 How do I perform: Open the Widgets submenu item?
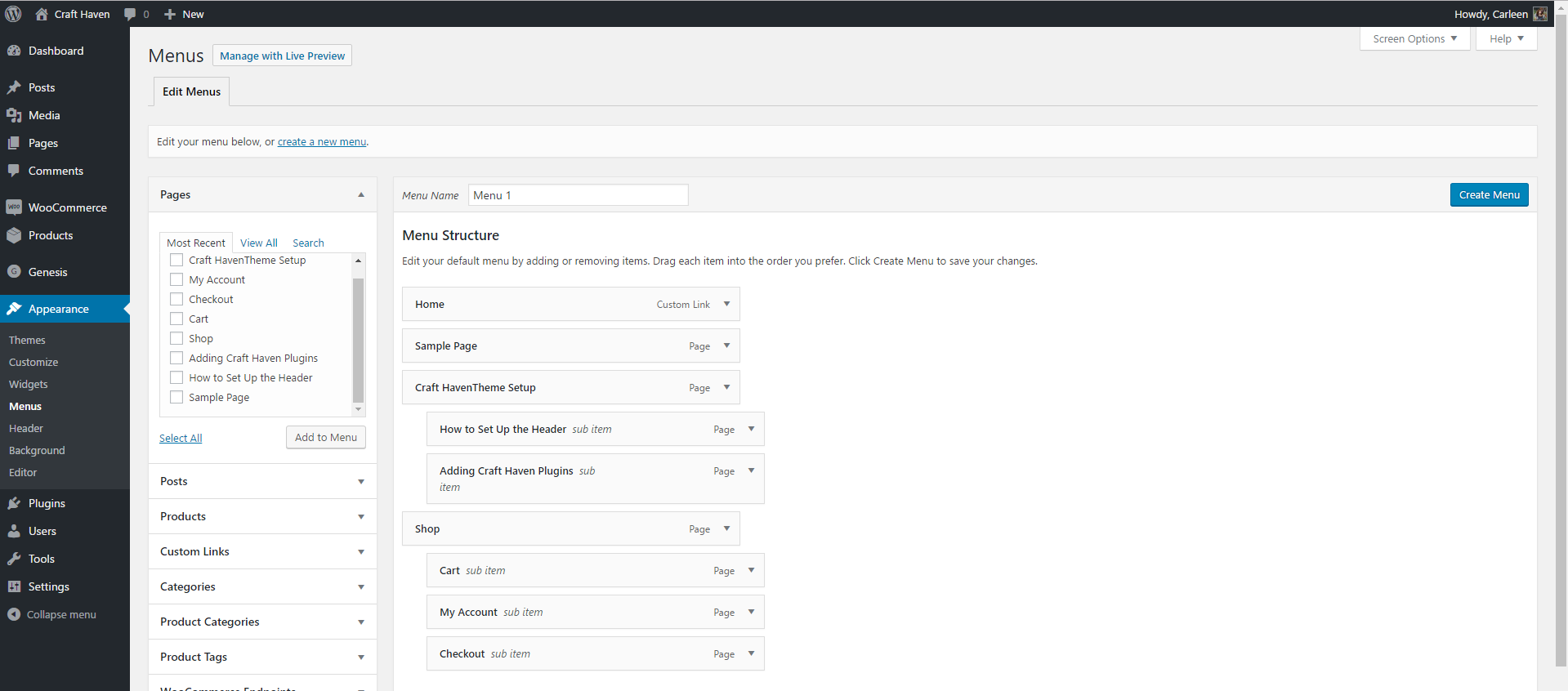click(x=29, y=384)
